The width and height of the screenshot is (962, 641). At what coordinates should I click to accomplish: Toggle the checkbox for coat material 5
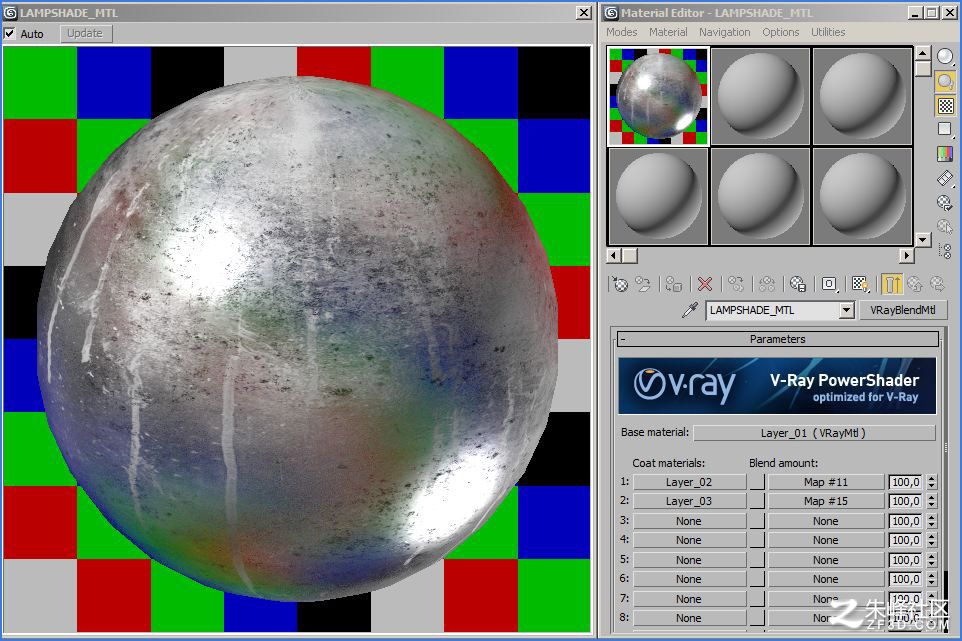[x=758, y=559]
